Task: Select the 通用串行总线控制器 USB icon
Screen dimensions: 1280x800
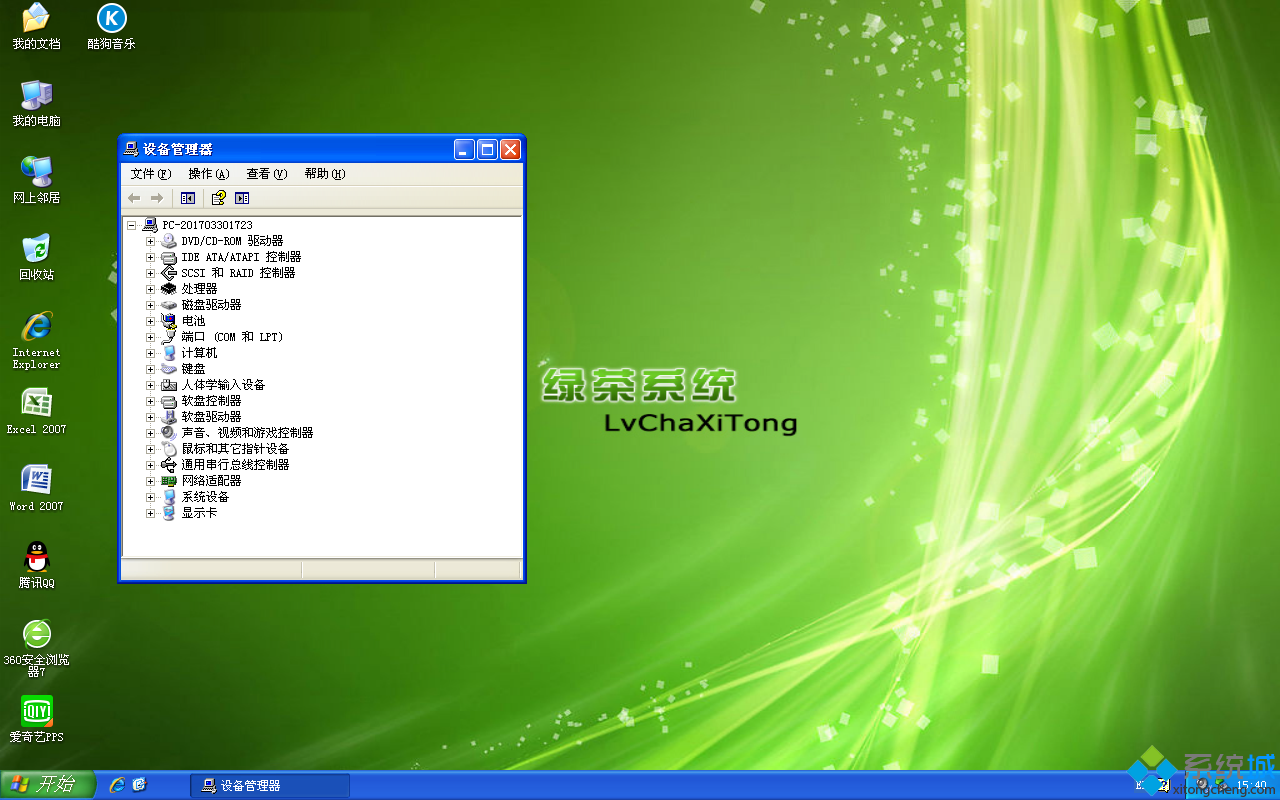Action: tap(169, 465)
